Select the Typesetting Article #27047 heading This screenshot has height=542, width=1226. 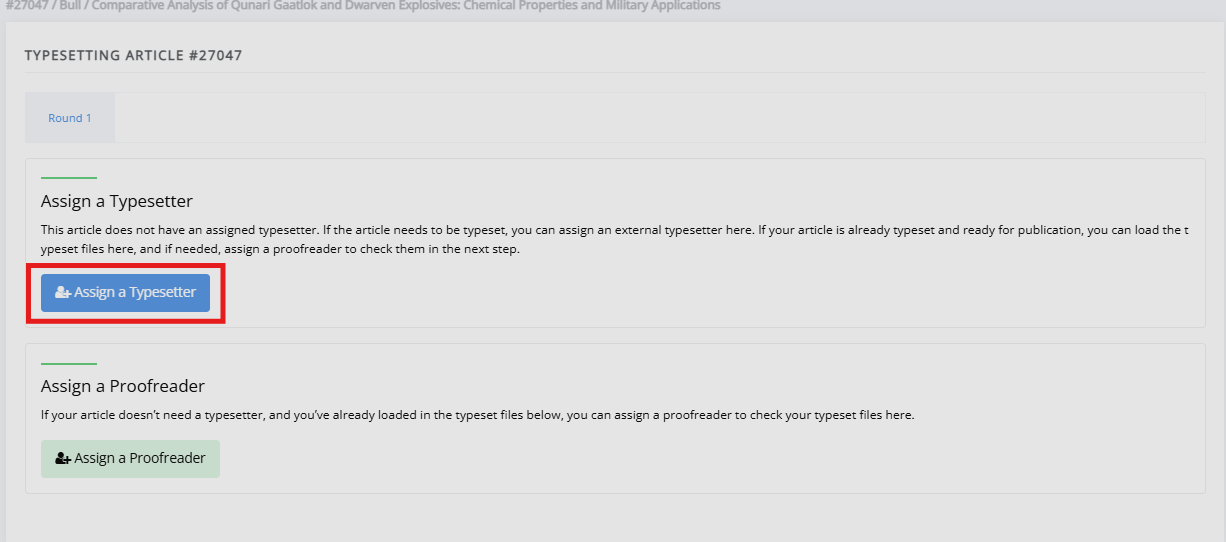[133, 55]
